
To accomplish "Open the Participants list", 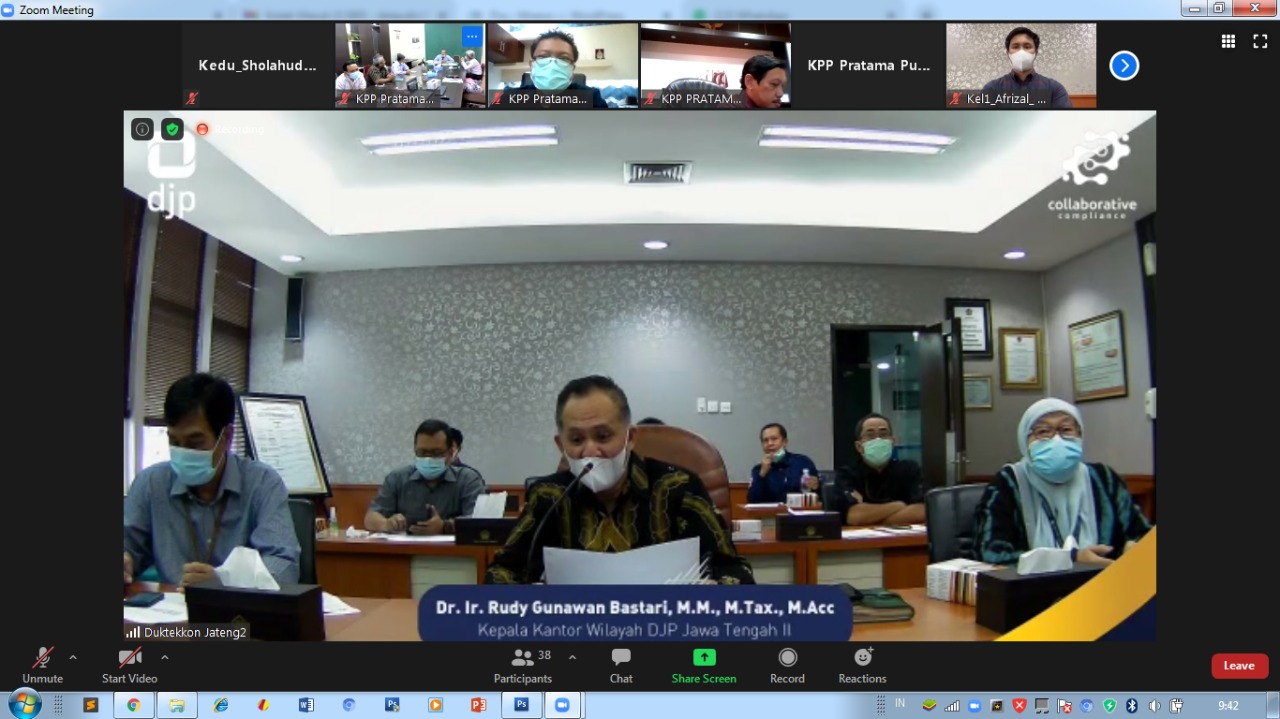I will pos(522,665).
